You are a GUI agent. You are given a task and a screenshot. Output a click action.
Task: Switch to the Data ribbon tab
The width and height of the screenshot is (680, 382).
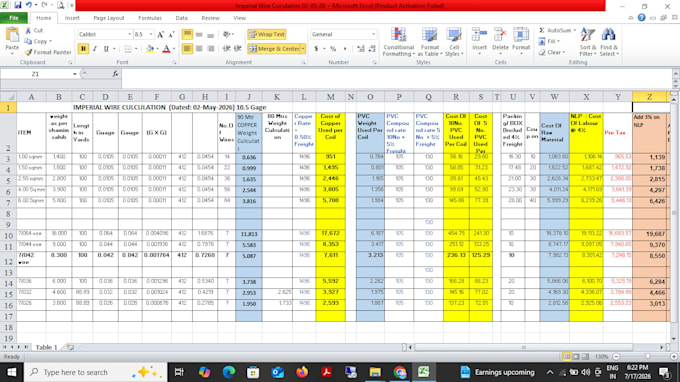tap(181, 18)
